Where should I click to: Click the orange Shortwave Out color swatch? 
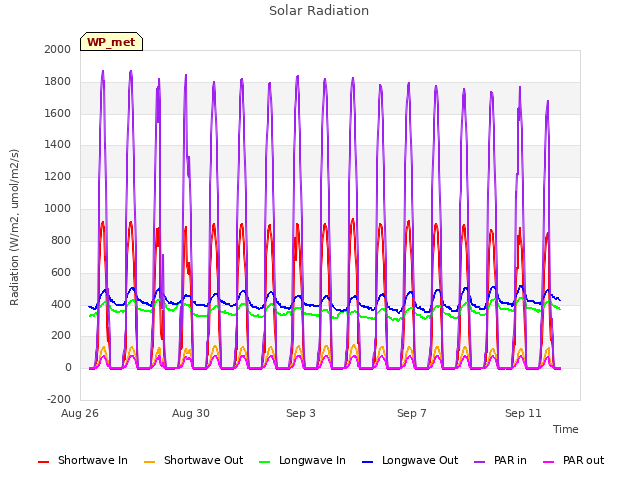(x=149, y=462)
